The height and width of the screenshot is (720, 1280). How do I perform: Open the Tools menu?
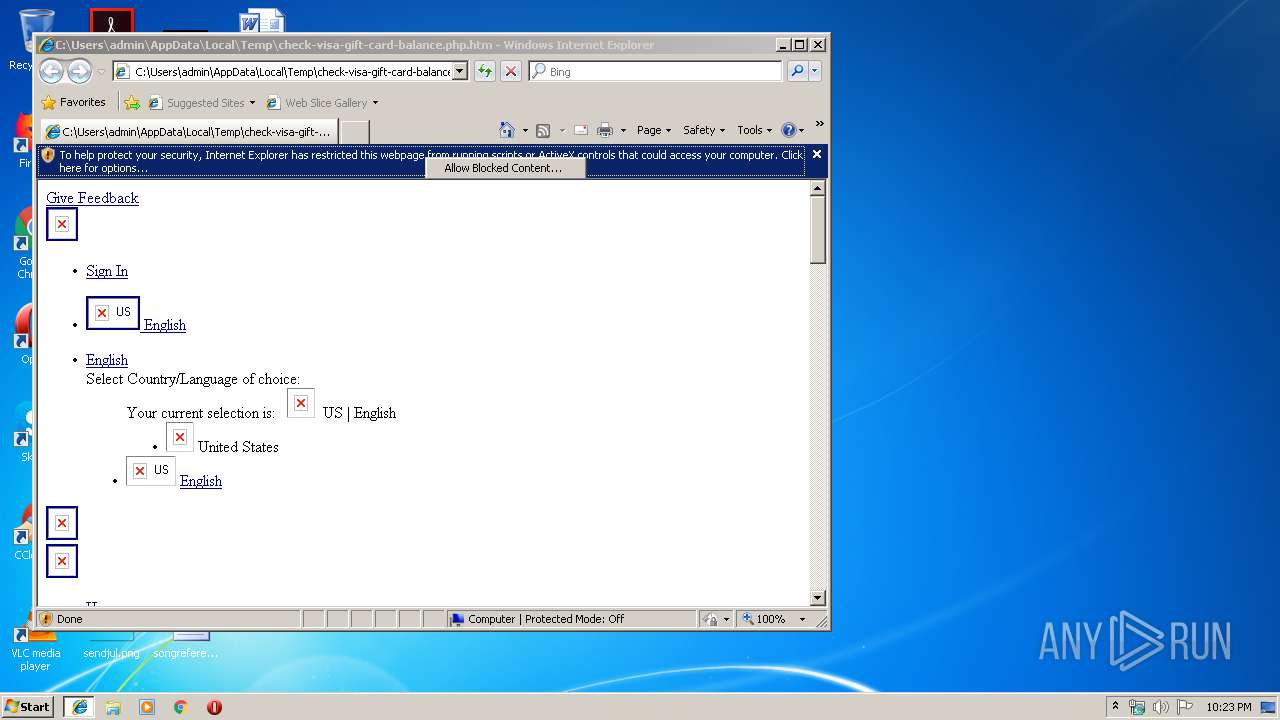click(754, 130)
